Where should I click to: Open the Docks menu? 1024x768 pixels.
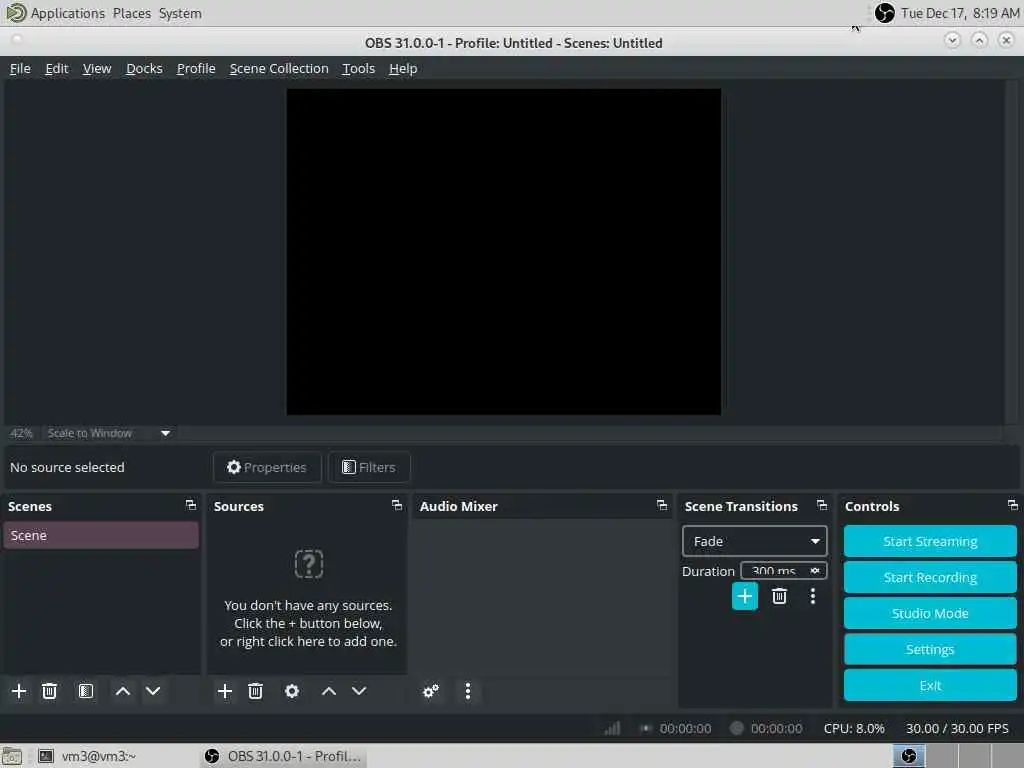click(x=144, y=69)
